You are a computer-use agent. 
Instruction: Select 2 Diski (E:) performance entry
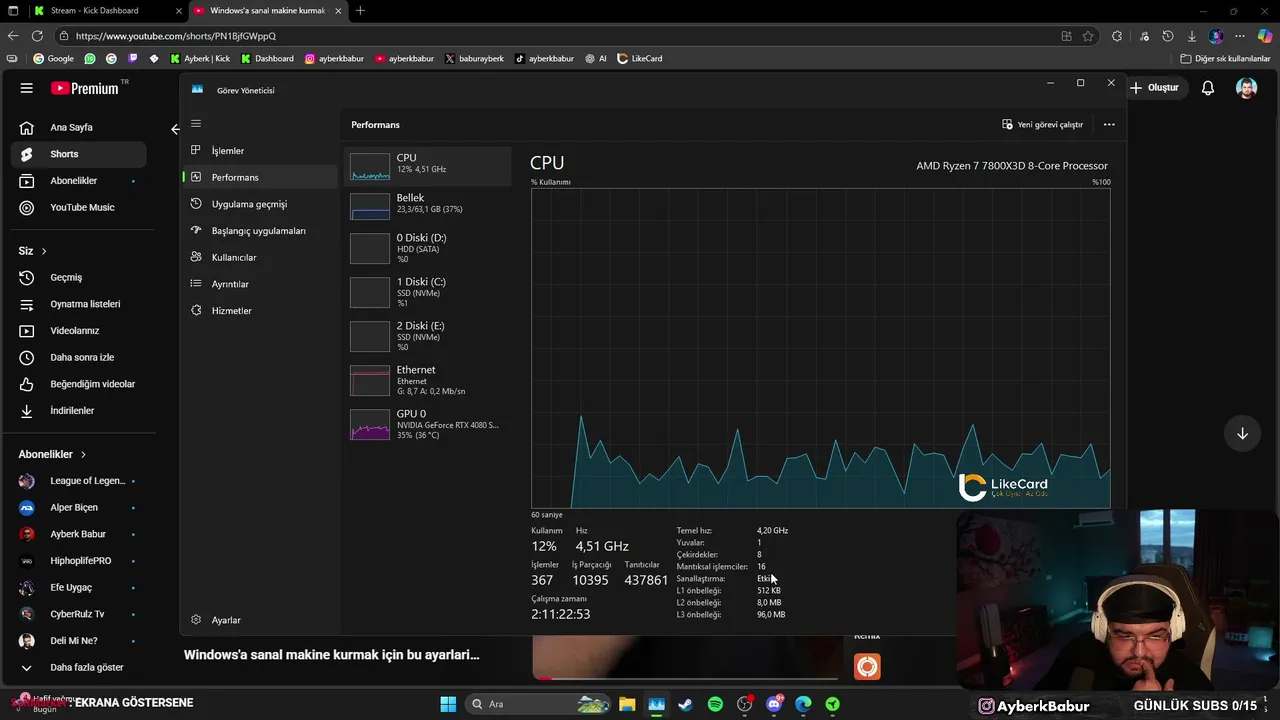[x=427, y=336]
